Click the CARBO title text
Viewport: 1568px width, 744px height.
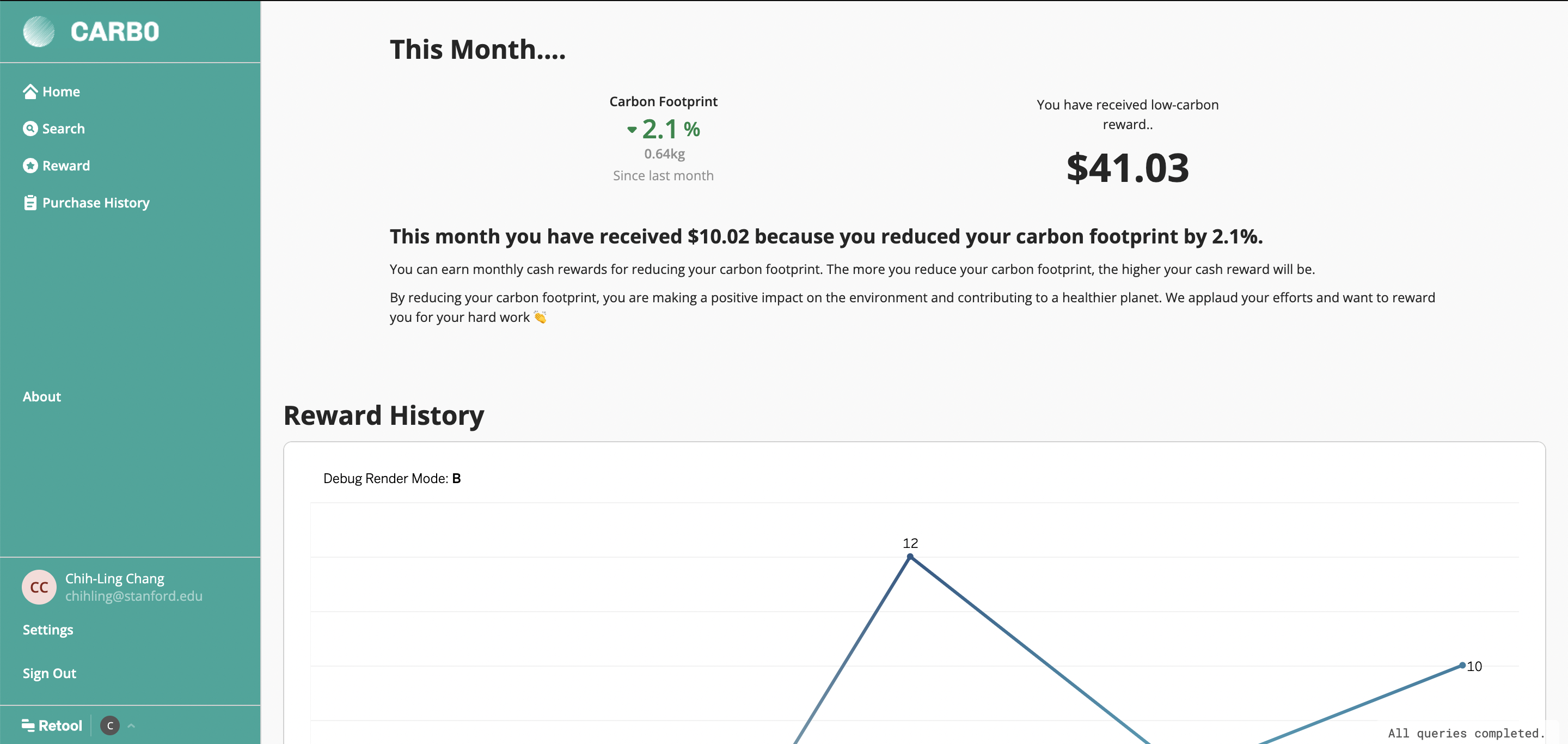tap(114, 32)
